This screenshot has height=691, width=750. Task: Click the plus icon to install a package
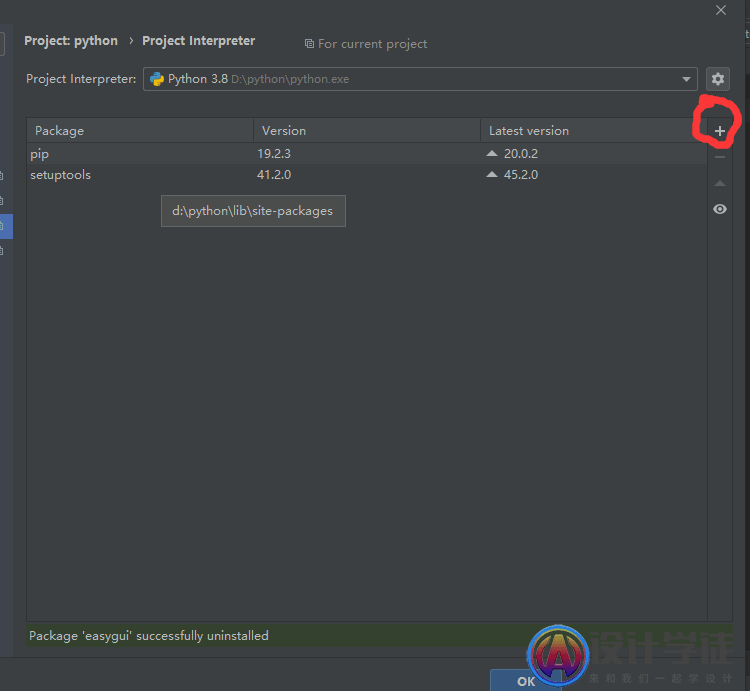click(719, 131)
